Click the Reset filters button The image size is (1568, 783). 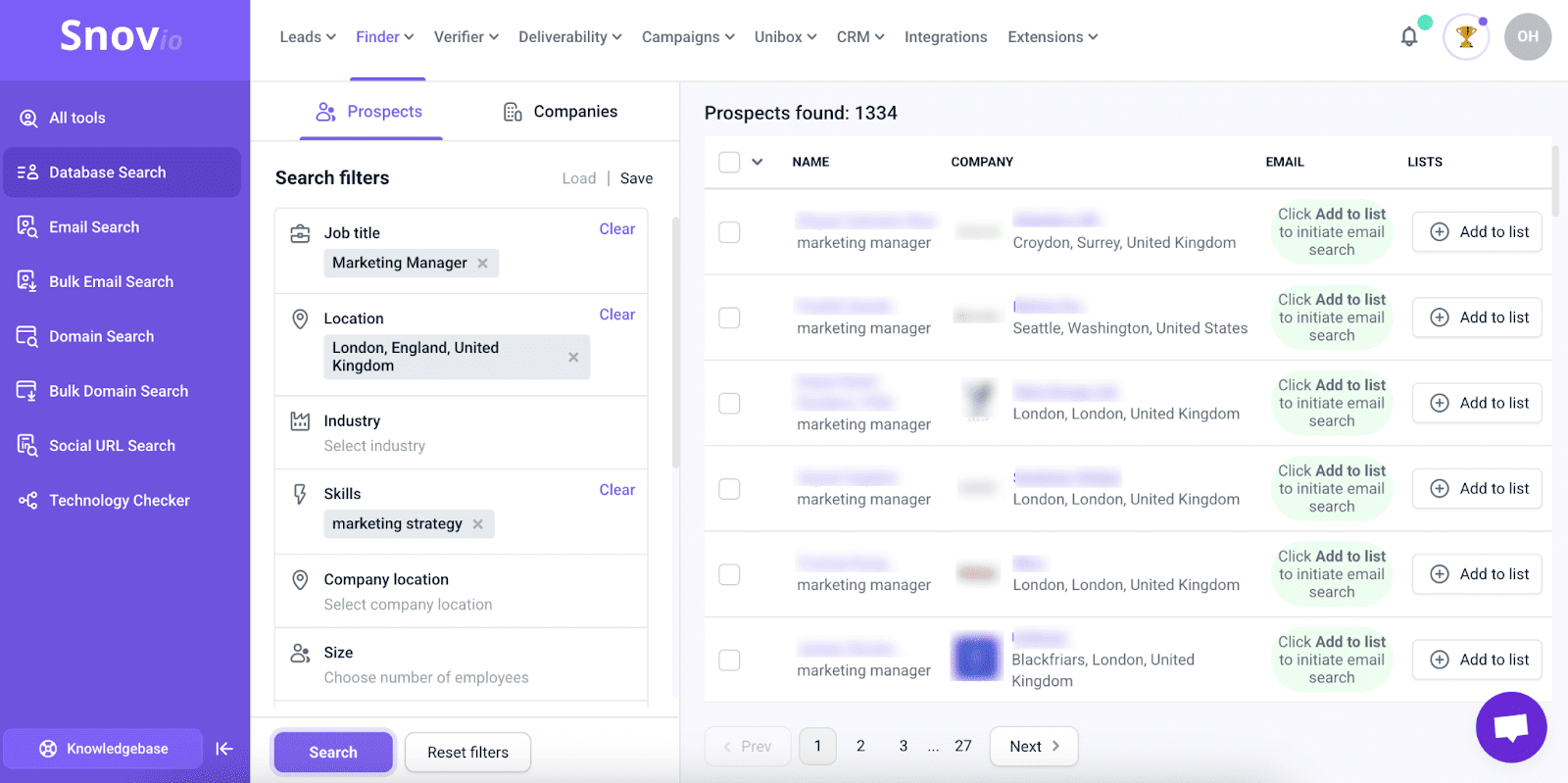467,753
